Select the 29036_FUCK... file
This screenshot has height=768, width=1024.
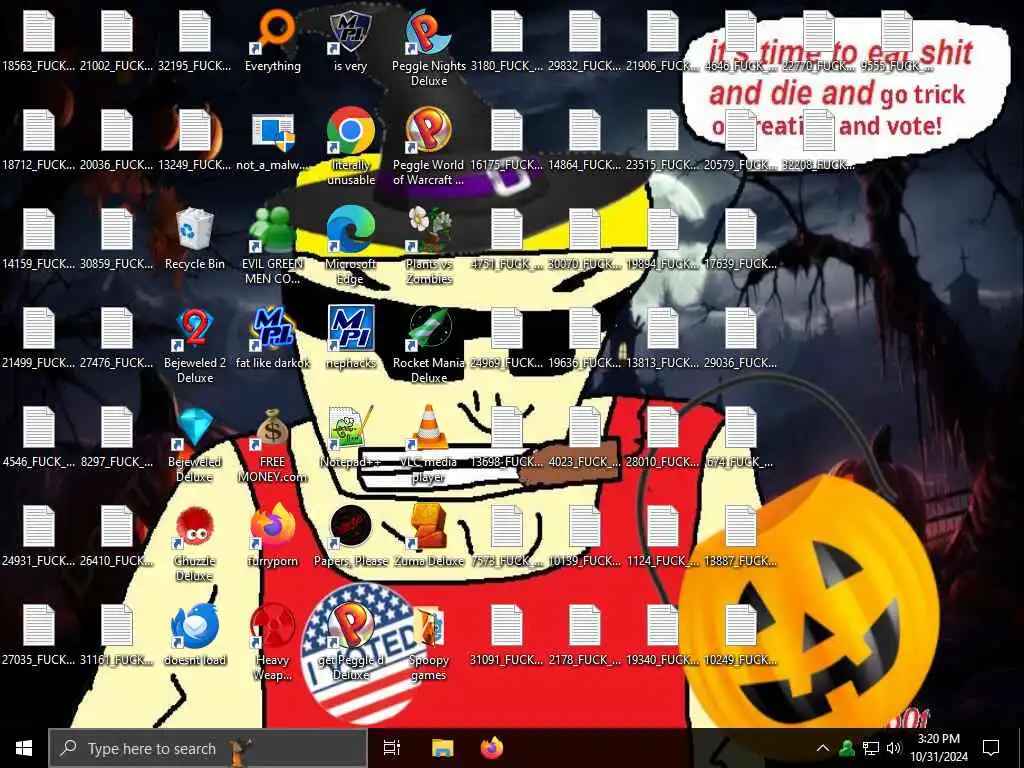(x=741, y=338)
